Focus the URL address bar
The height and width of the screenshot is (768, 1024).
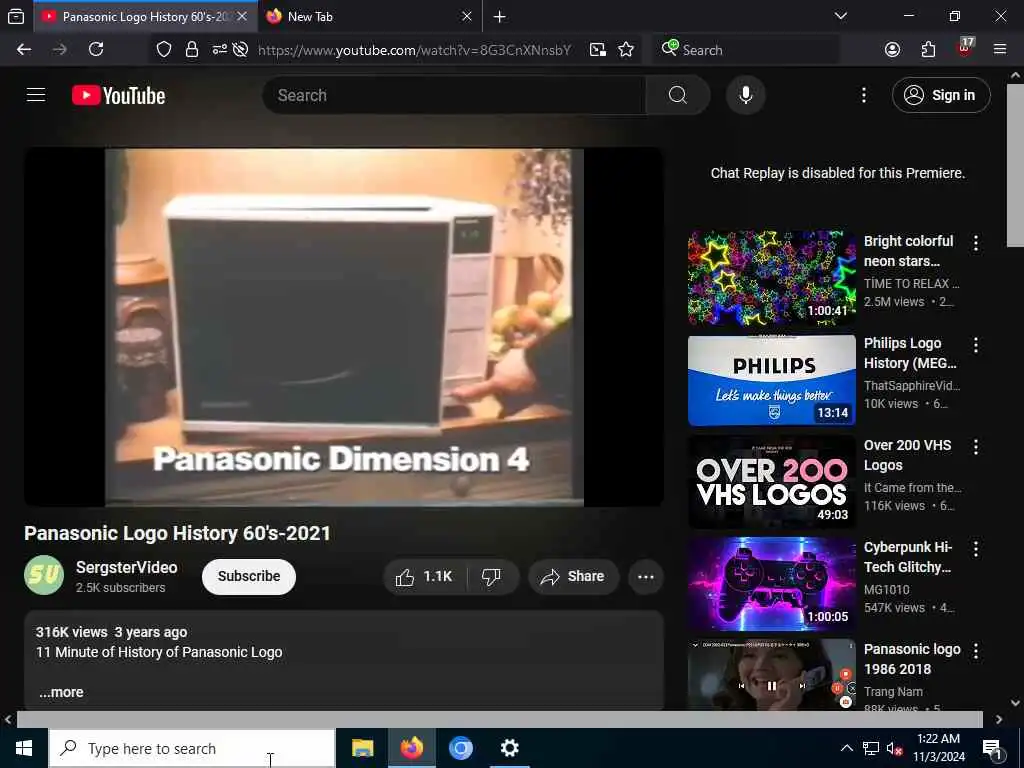(414, 50)
